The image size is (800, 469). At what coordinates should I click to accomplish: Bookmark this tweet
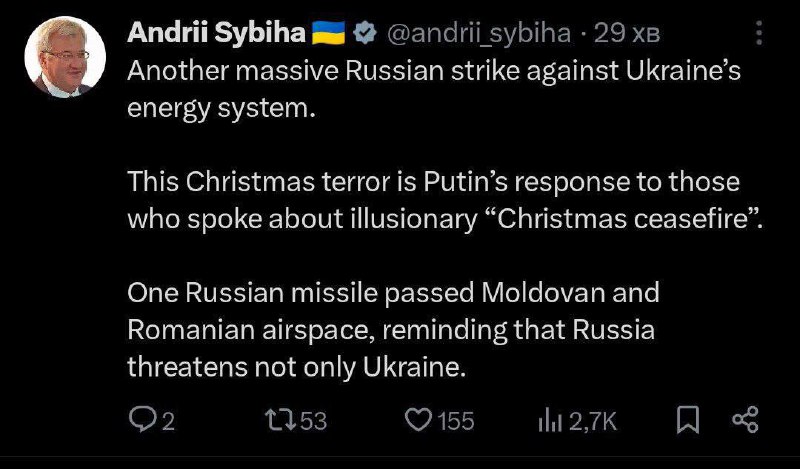pyautogui.click(x=688, y=420)
